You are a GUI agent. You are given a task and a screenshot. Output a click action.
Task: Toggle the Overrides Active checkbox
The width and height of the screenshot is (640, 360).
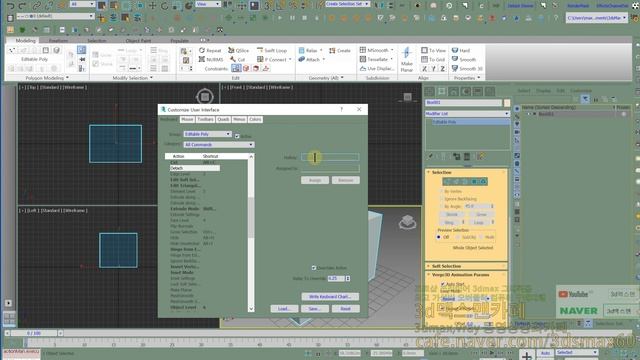[x=314, y=268]
